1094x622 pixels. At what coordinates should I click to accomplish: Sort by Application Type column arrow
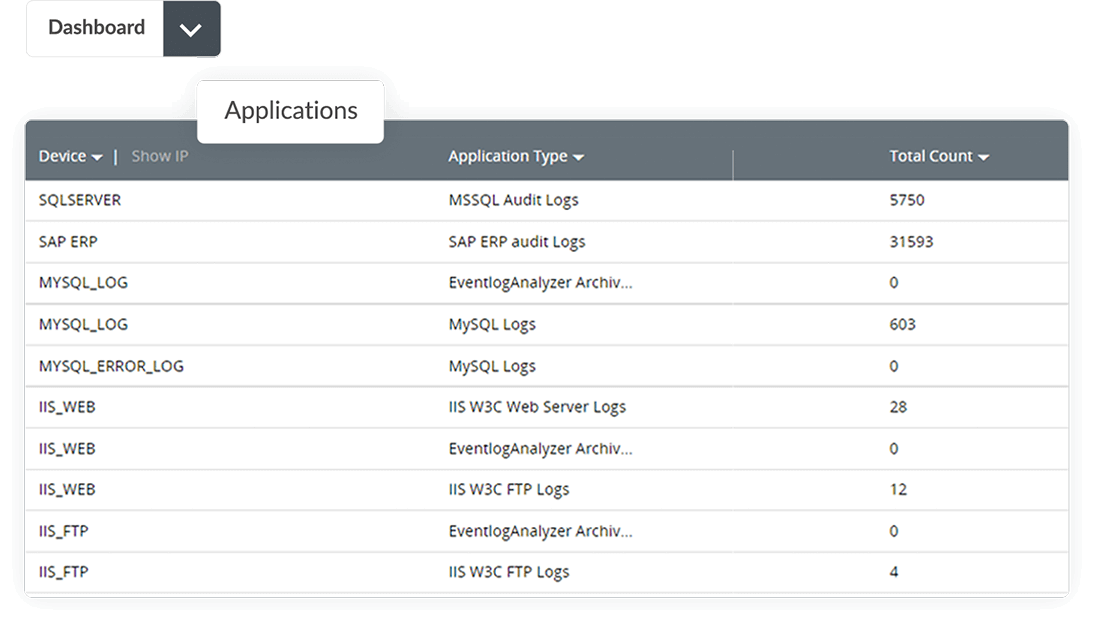(x=579, y=158)
